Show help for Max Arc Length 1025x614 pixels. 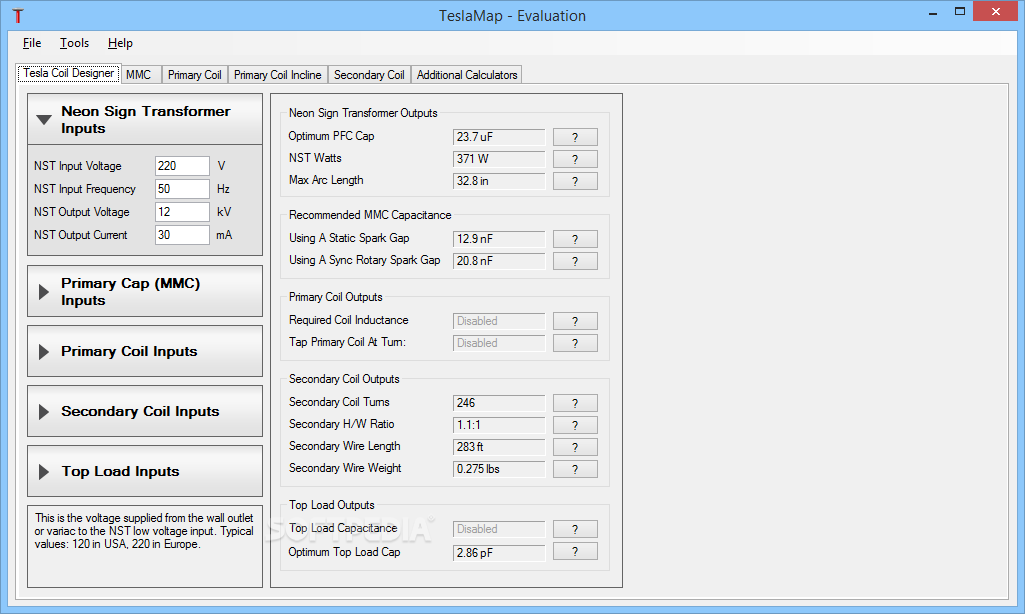575,181
